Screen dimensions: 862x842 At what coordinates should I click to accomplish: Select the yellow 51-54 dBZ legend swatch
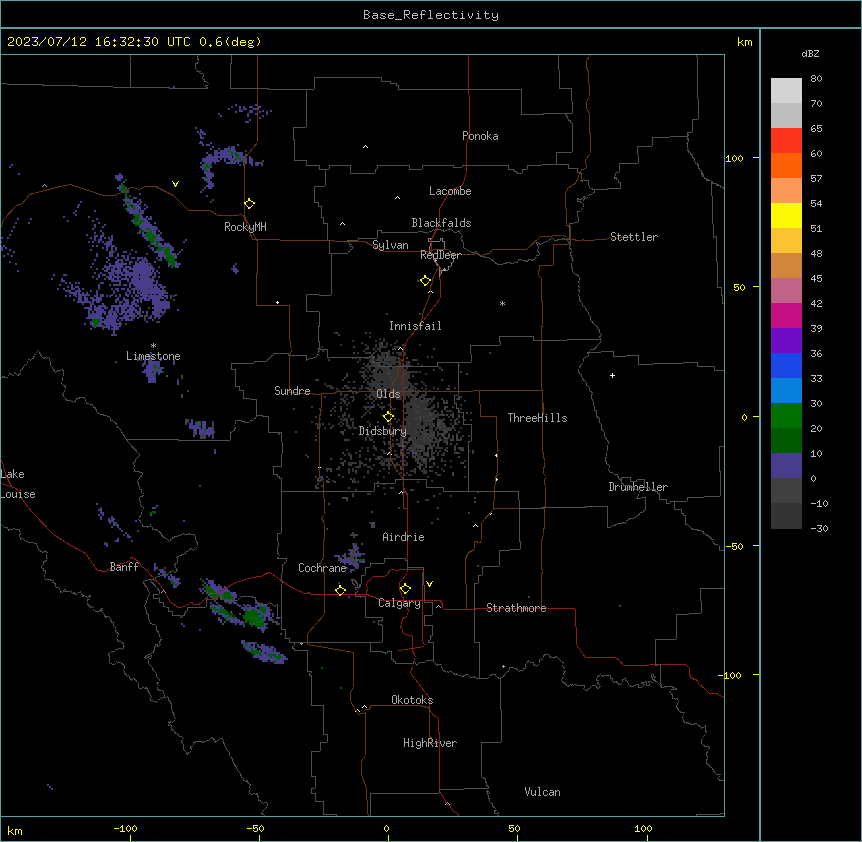[x=786, y=215]
